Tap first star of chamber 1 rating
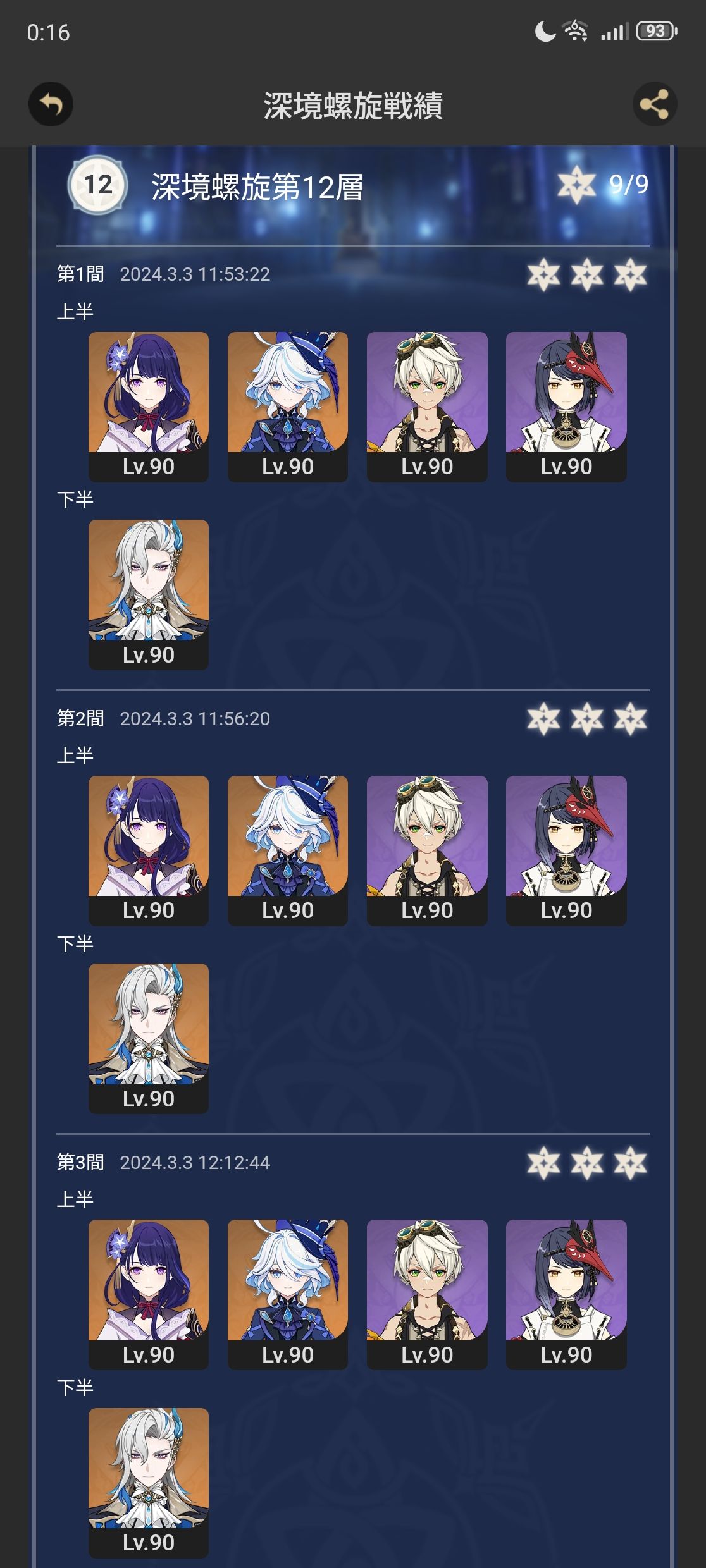The width and height of the screenshot is (706, 1568). 543,274
